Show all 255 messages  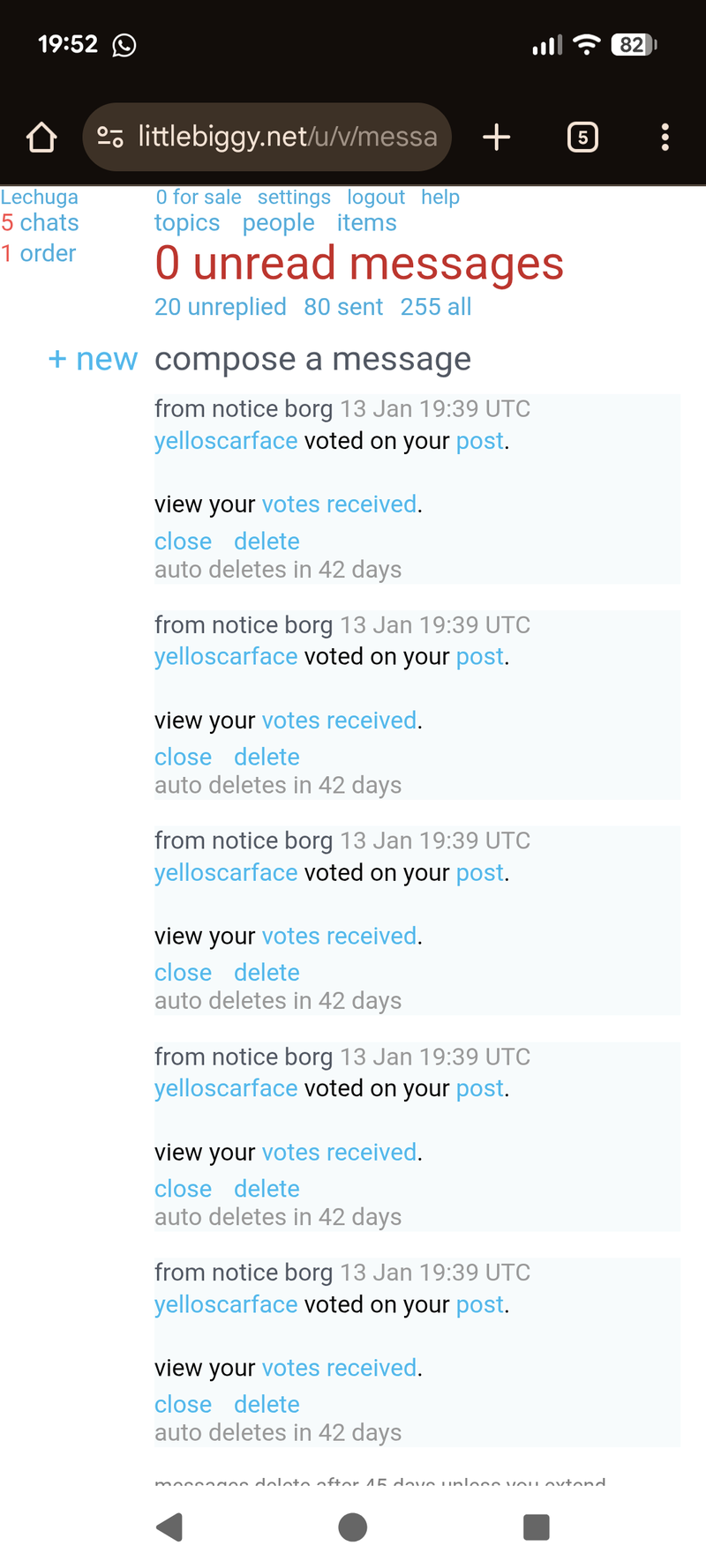coord(436,307)
